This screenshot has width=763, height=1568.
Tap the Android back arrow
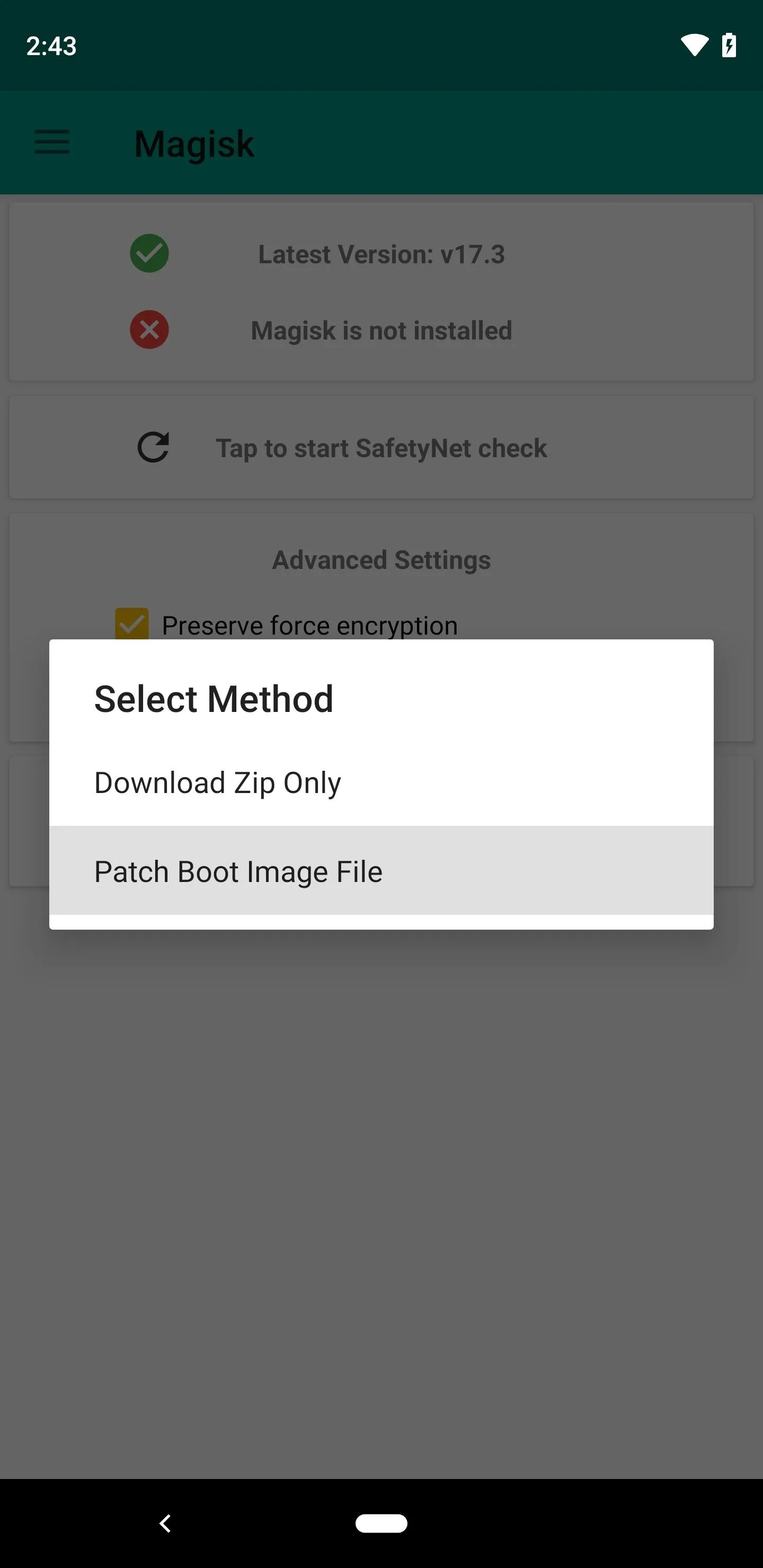coord(165,1523)
